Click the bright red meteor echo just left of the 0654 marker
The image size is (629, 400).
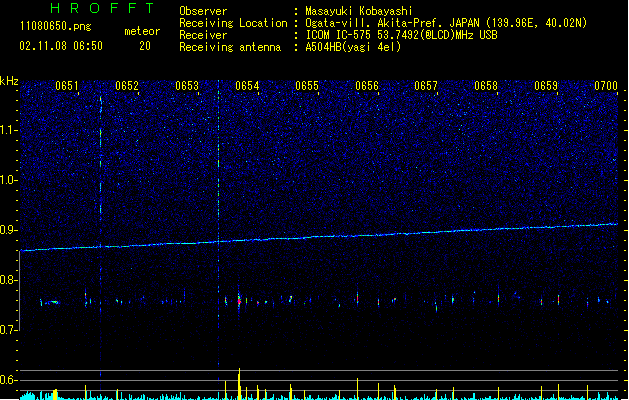(239, 301)
